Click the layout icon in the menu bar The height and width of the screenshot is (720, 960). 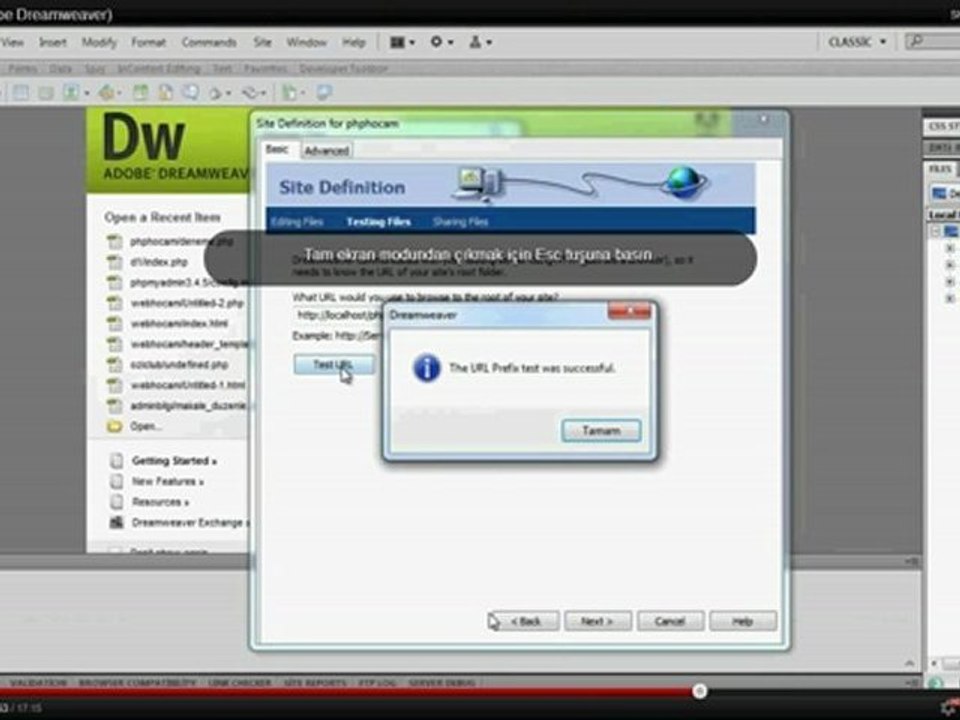[x=397, y=42]
